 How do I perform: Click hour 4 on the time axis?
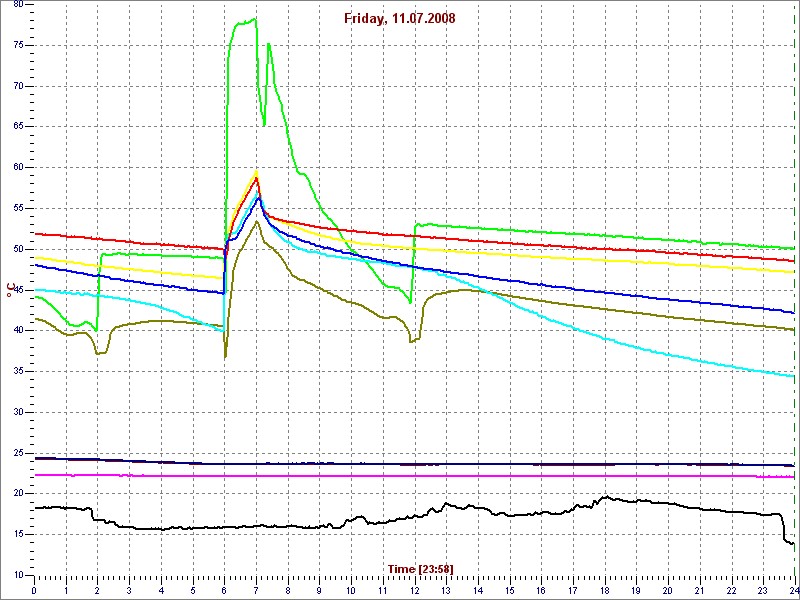(161, 589)
